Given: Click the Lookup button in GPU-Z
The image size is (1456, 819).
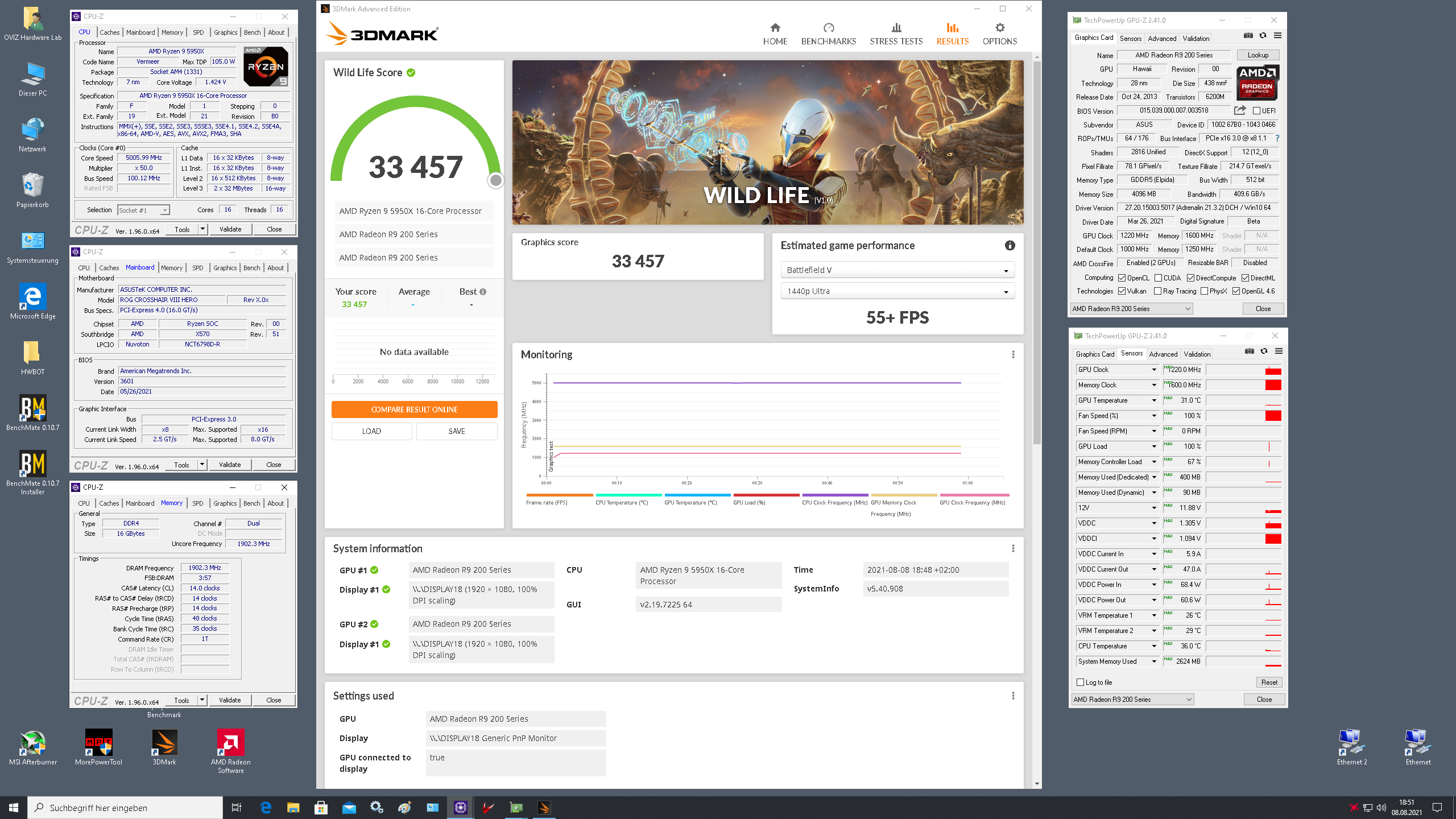Looking at the screenshot, I should tap(1258, 55).
